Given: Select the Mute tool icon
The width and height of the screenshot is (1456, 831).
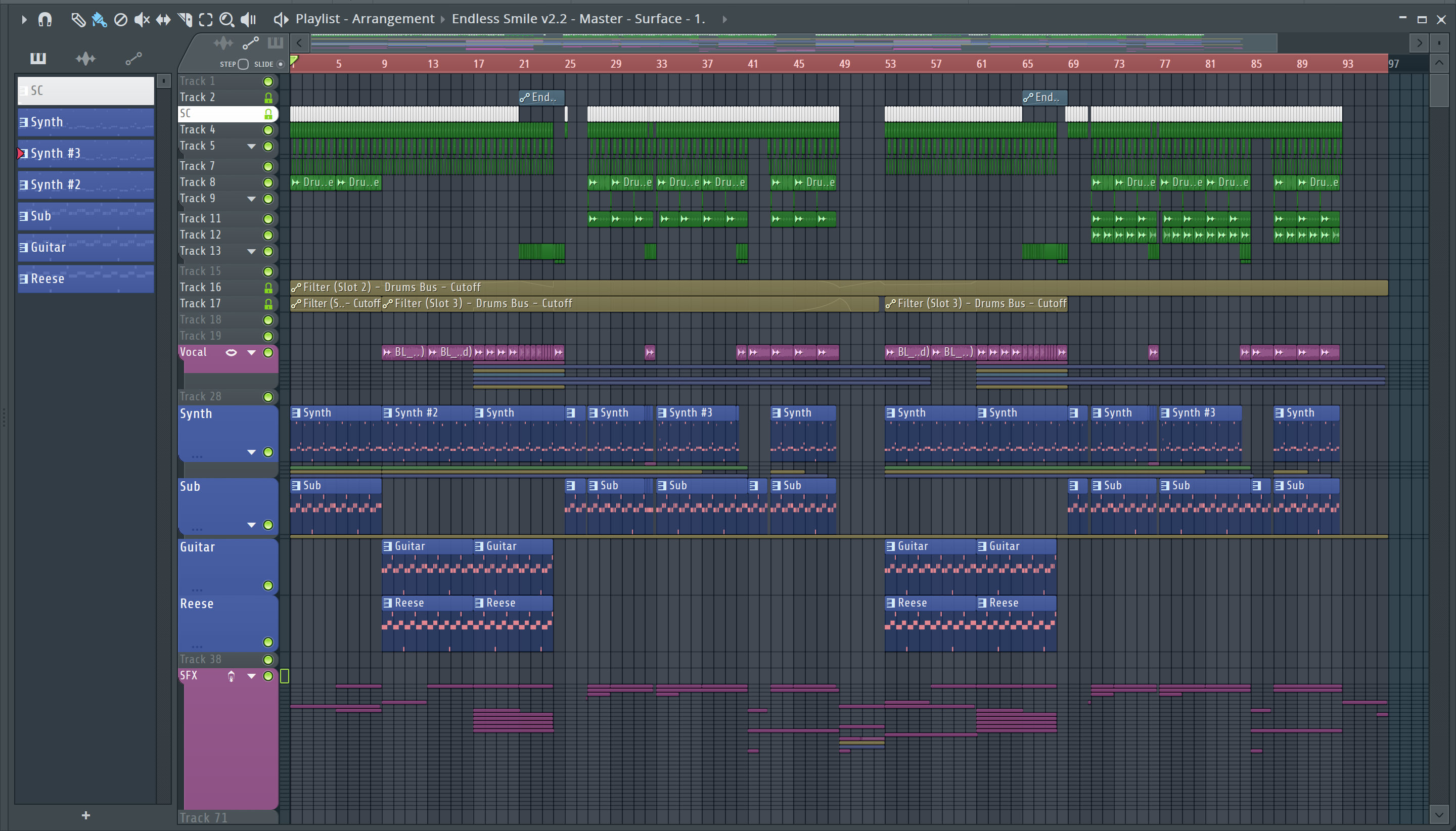Looking at the screenshot, I should (x=142, y=20).
